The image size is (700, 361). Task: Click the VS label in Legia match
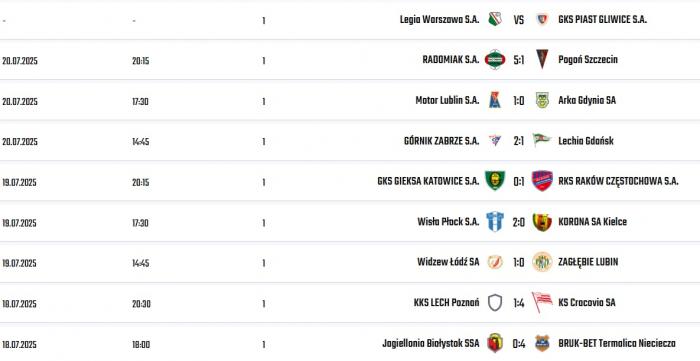point(518,20)
